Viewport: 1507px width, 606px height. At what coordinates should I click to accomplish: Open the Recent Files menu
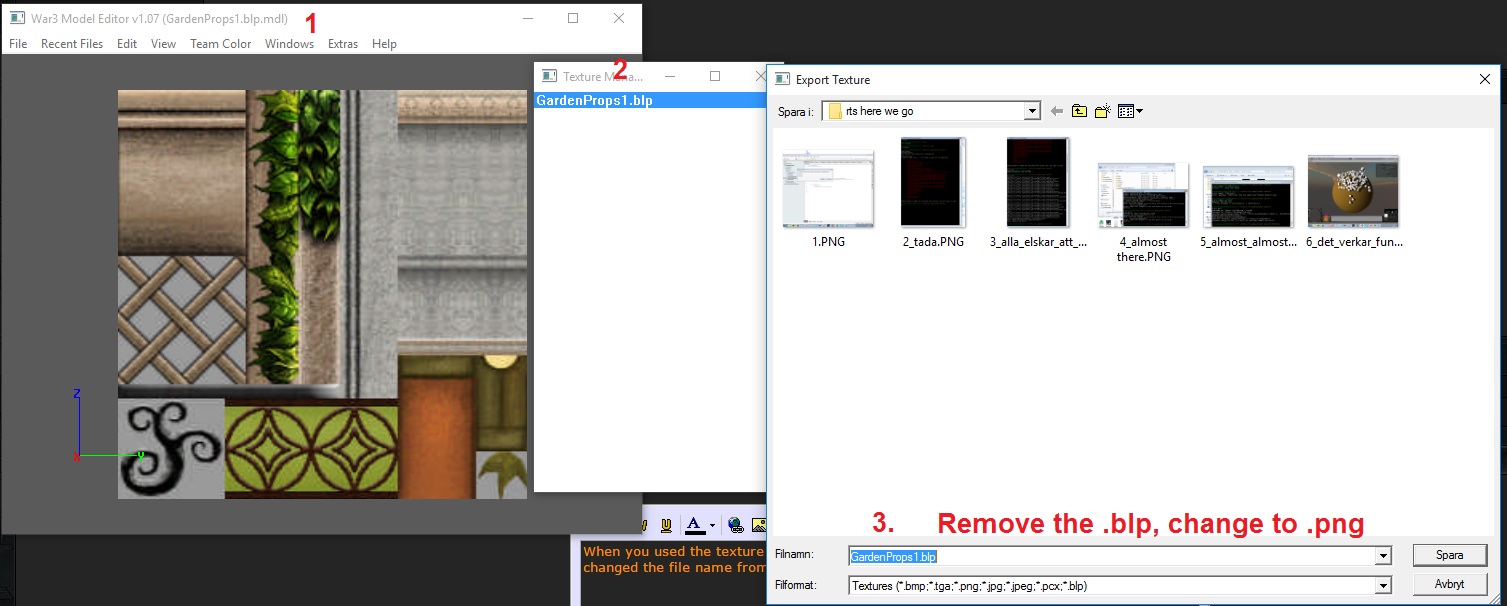coord(72,44)
